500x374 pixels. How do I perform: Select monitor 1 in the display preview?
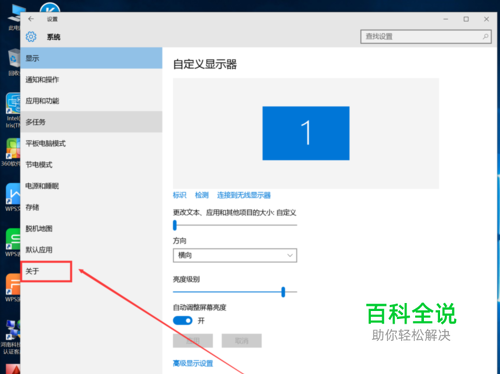click(306, 133)
